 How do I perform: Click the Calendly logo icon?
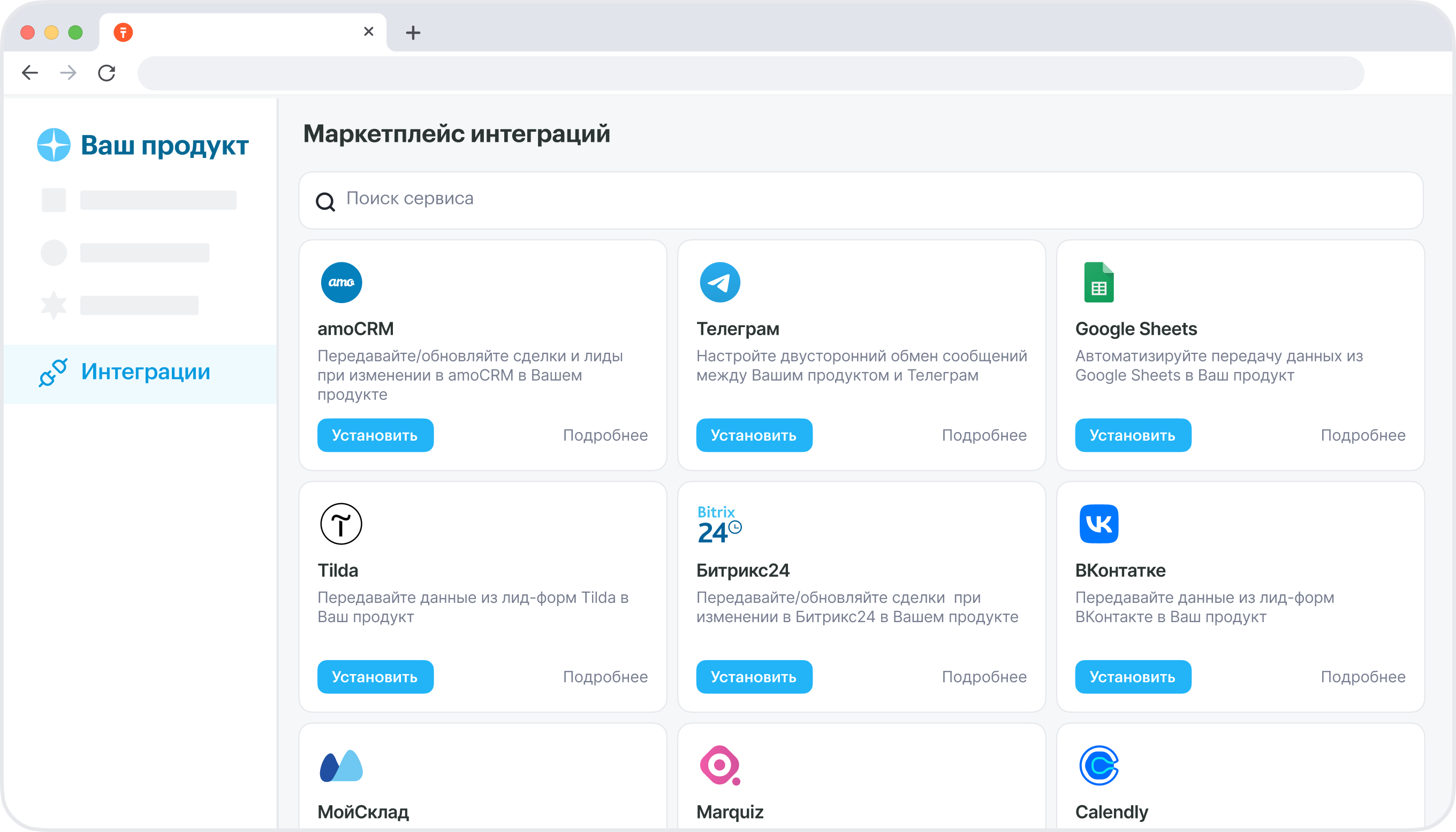point(1098,765)
